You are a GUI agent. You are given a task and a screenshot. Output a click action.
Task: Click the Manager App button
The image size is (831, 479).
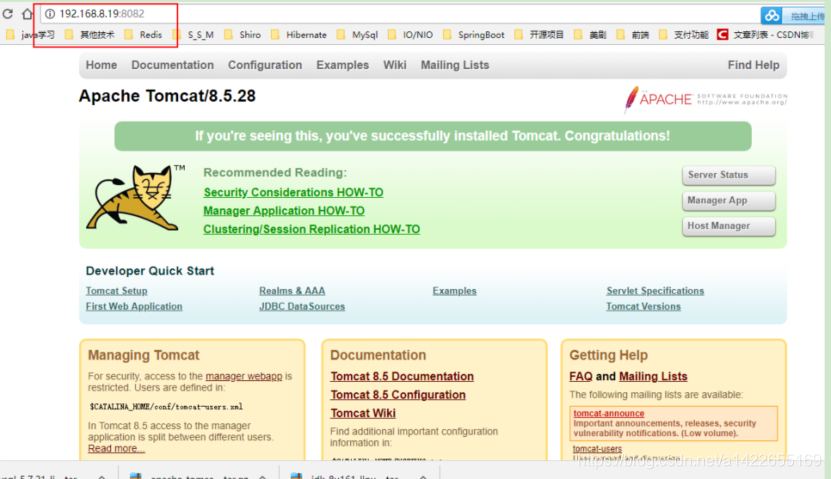coord(729,200)
